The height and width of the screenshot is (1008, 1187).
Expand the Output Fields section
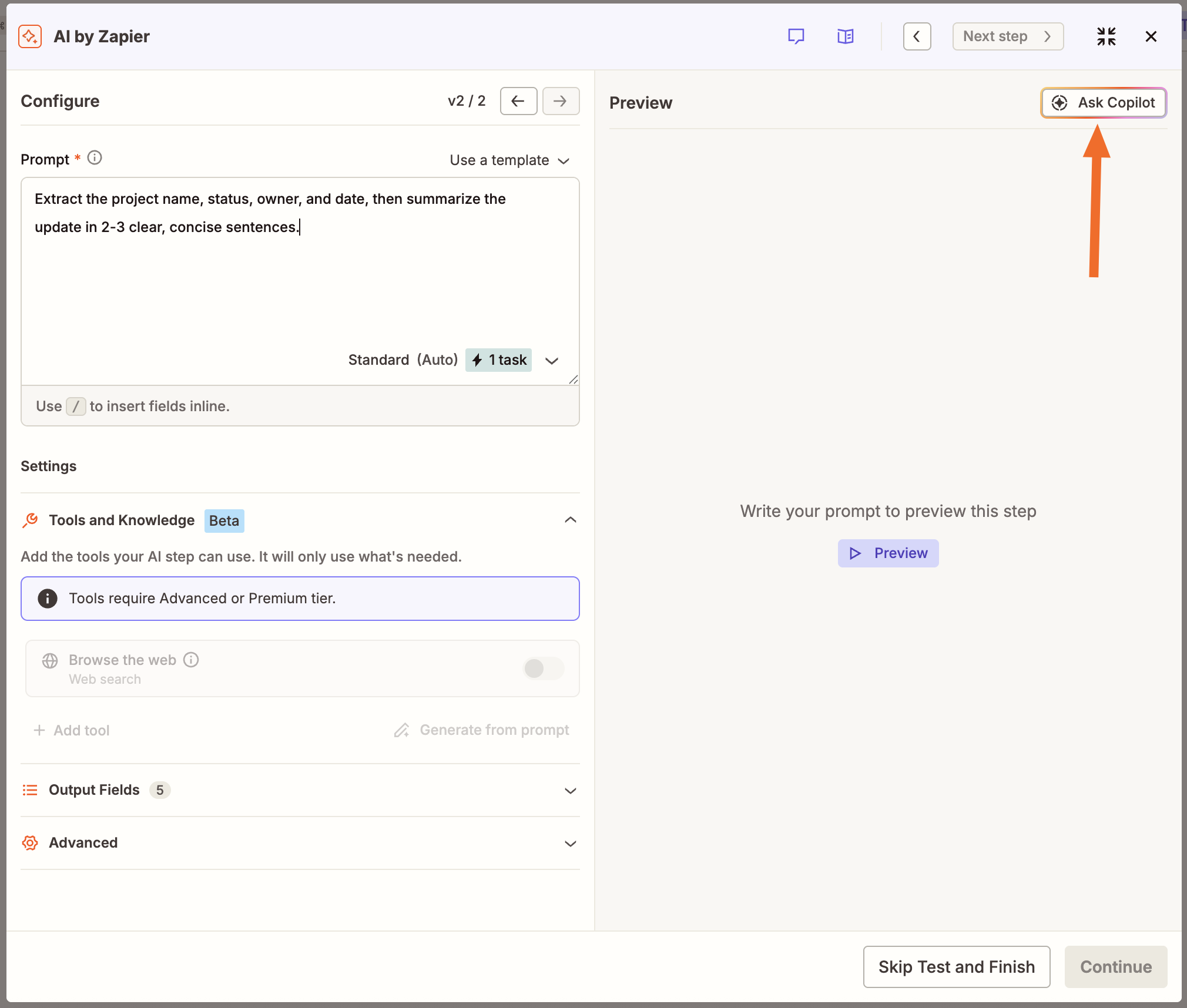(570, 791)
